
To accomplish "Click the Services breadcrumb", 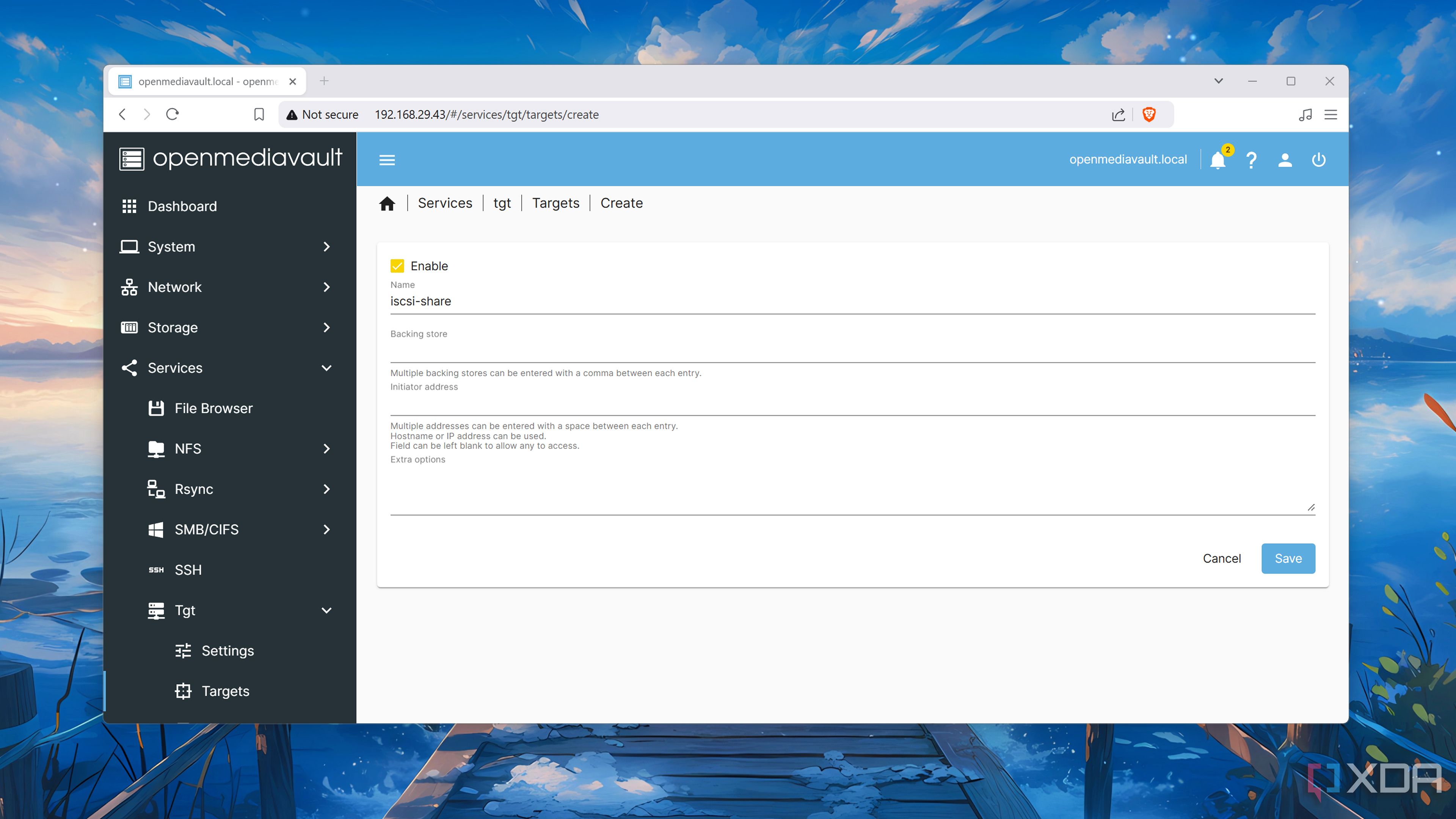I will (x=445, y=203).
